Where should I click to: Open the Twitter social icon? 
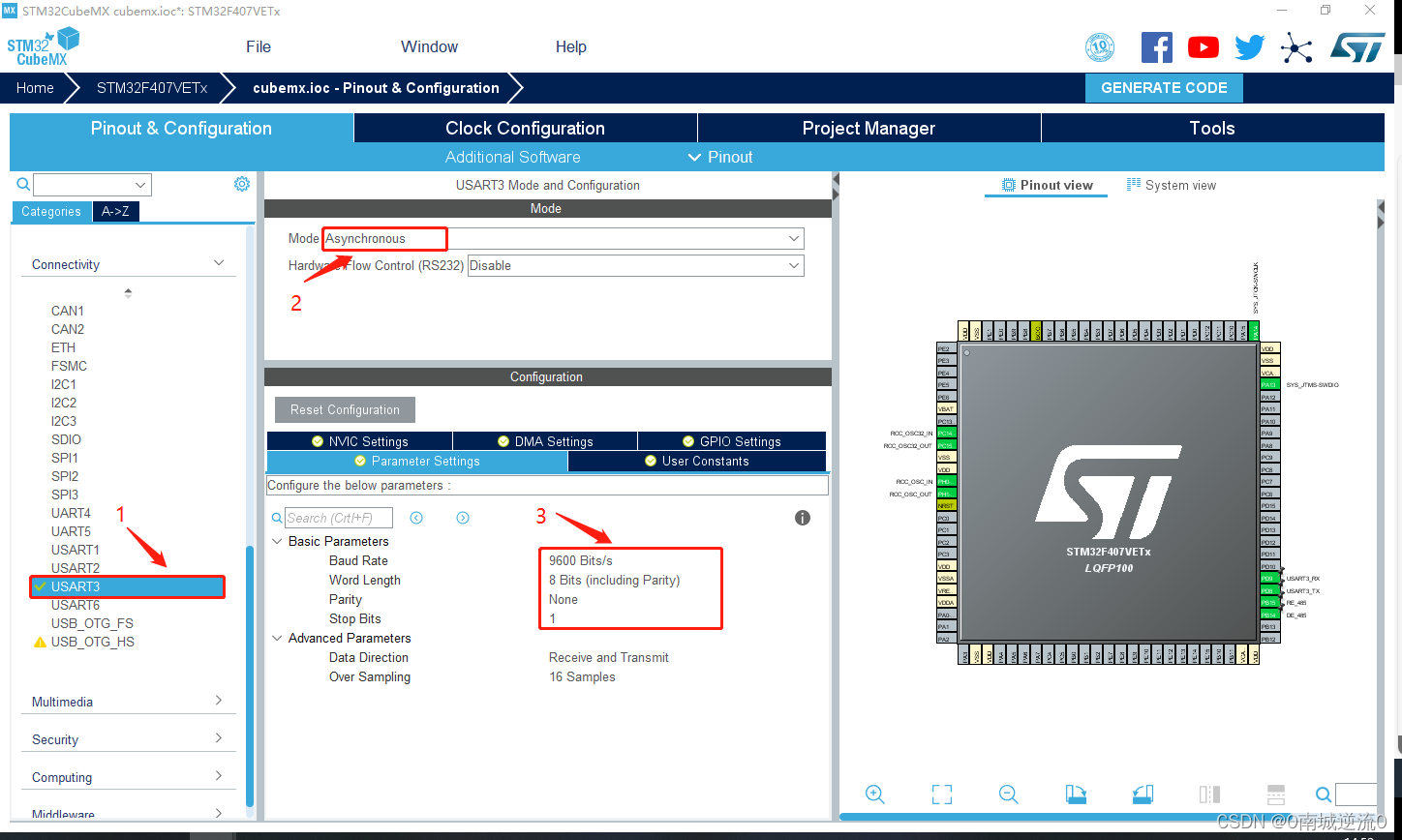point(1249,45)
